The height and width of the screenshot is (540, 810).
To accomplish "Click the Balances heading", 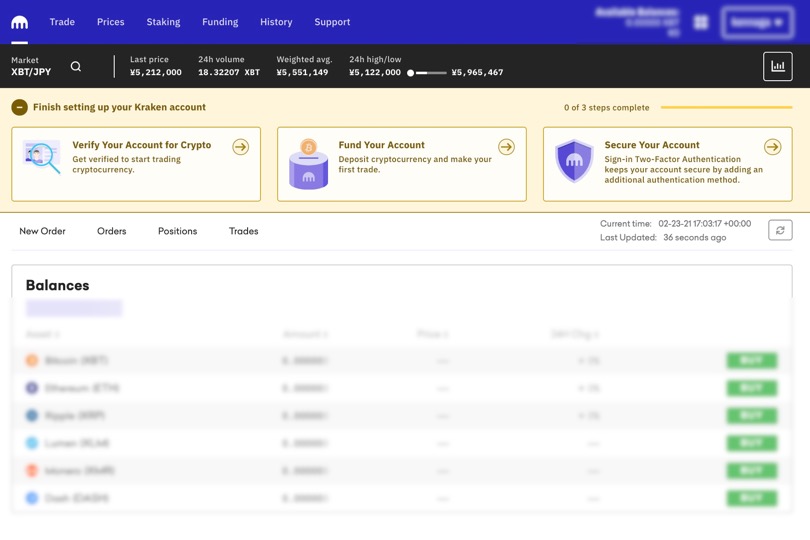I will [57, 285].
